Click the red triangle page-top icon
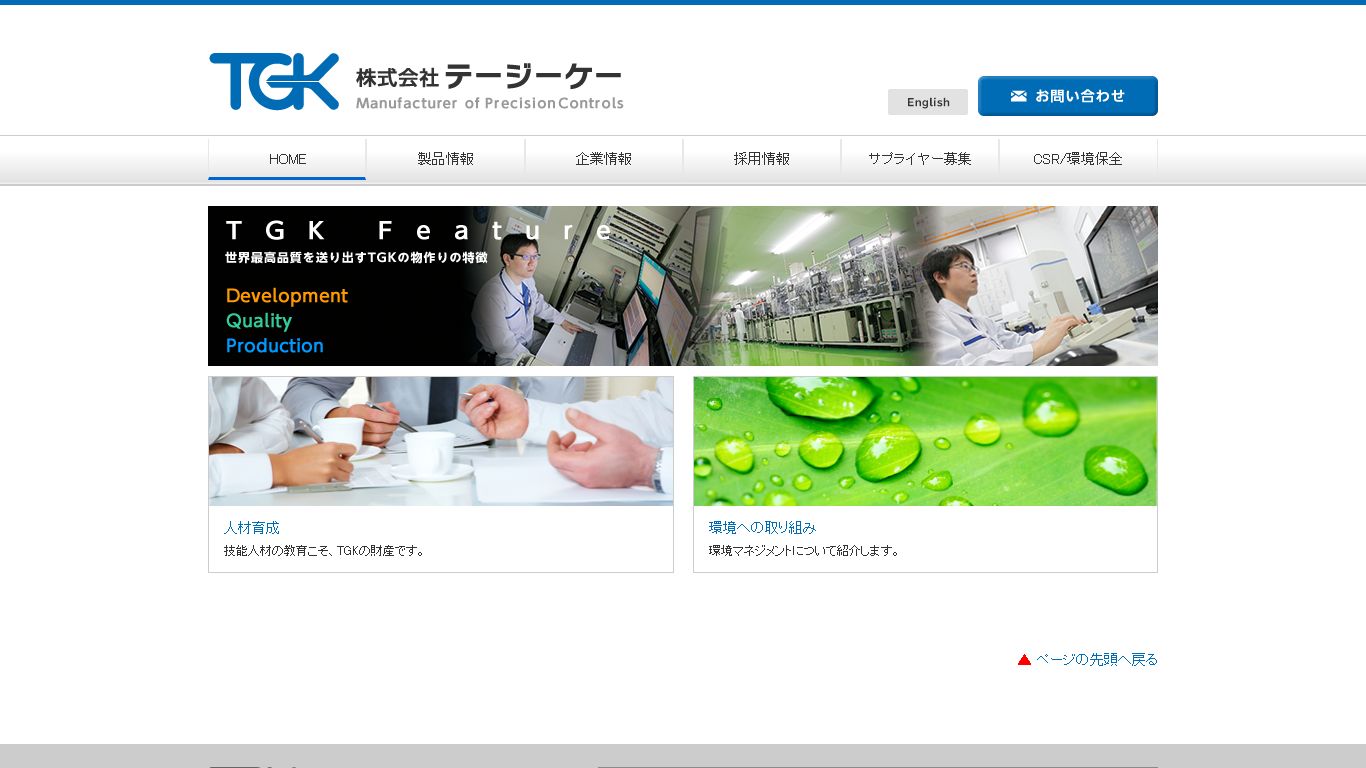 [1024, 660]
